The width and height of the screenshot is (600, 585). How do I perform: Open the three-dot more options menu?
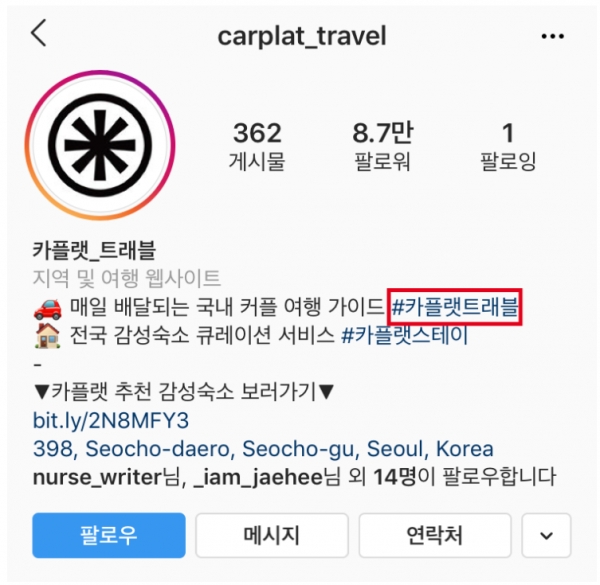tap(553, 36)
